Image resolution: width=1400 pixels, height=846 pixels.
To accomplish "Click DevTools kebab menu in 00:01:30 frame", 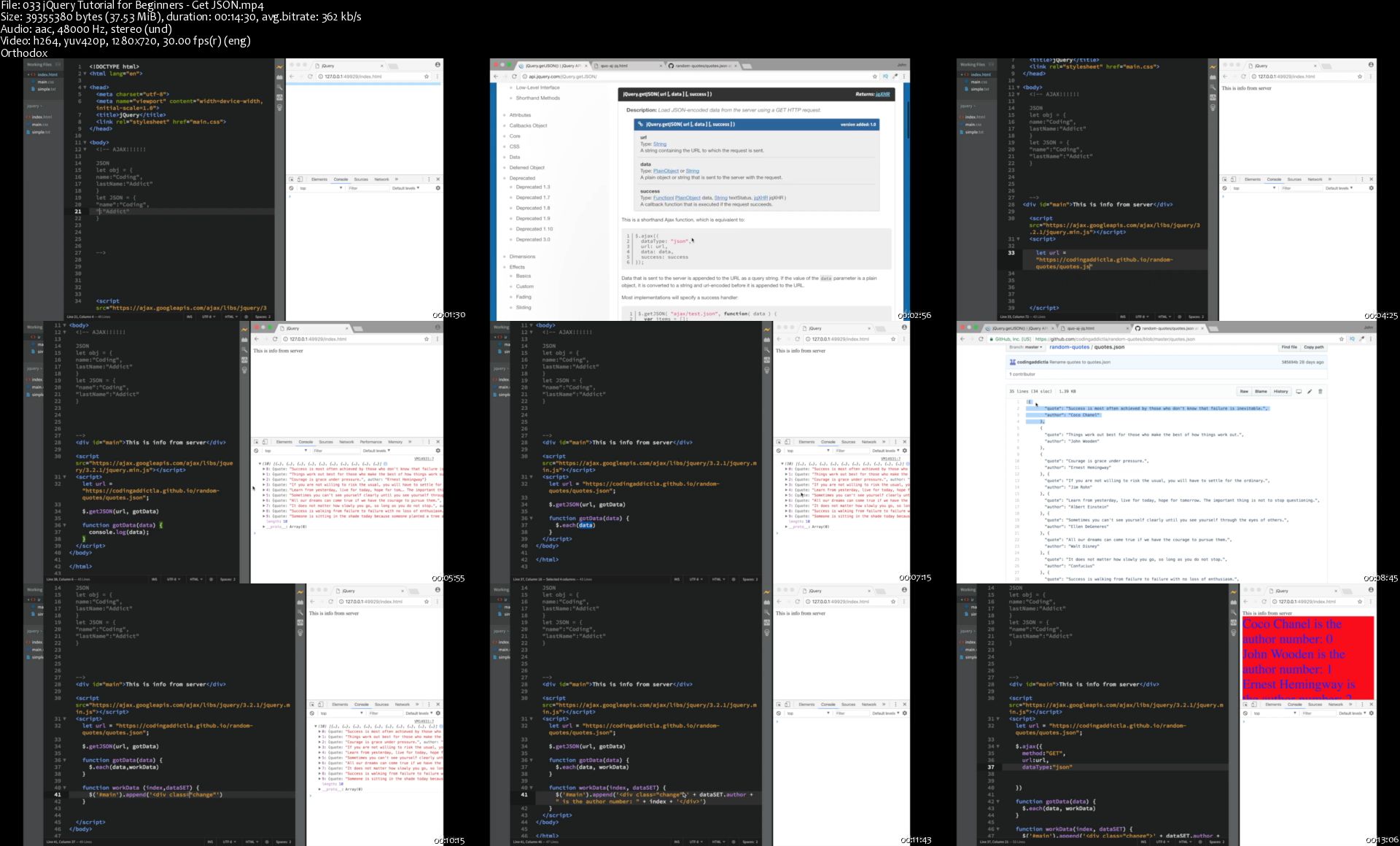I will [x=429, y=179].
